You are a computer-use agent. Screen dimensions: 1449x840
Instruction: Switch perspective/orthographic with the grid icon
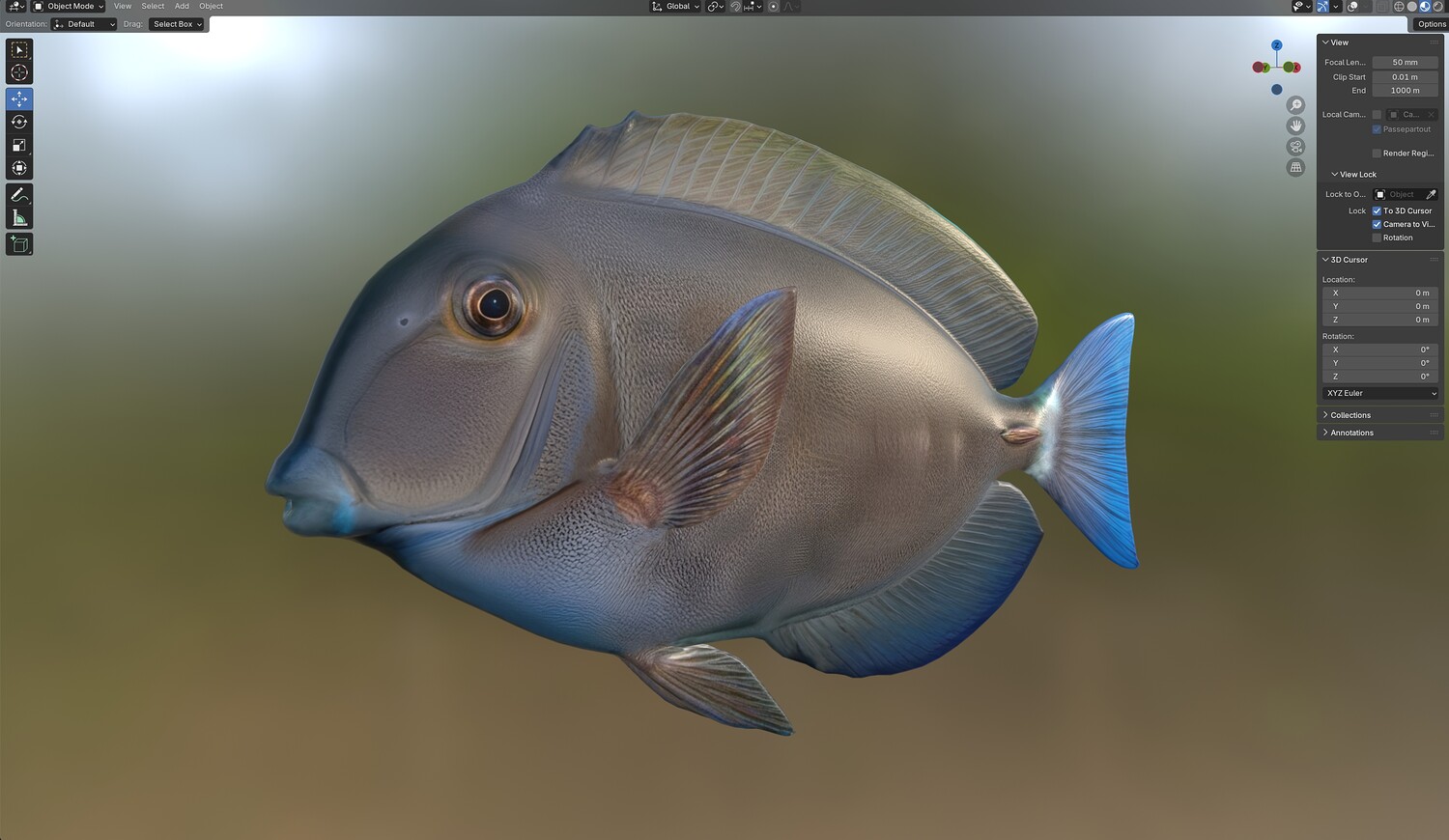[1296, 167]
